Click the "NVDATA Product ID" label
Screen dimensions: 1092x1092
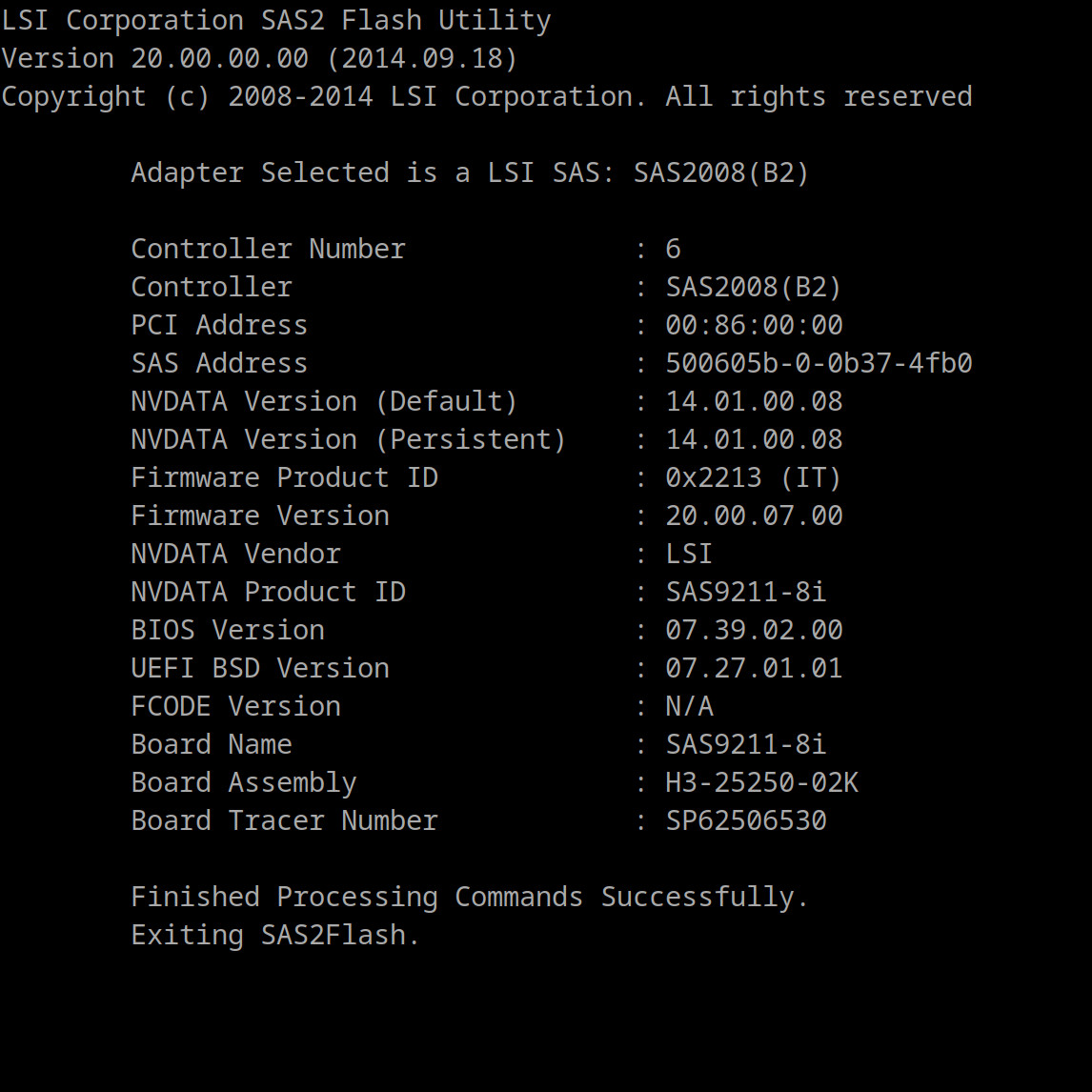(268, 592)
